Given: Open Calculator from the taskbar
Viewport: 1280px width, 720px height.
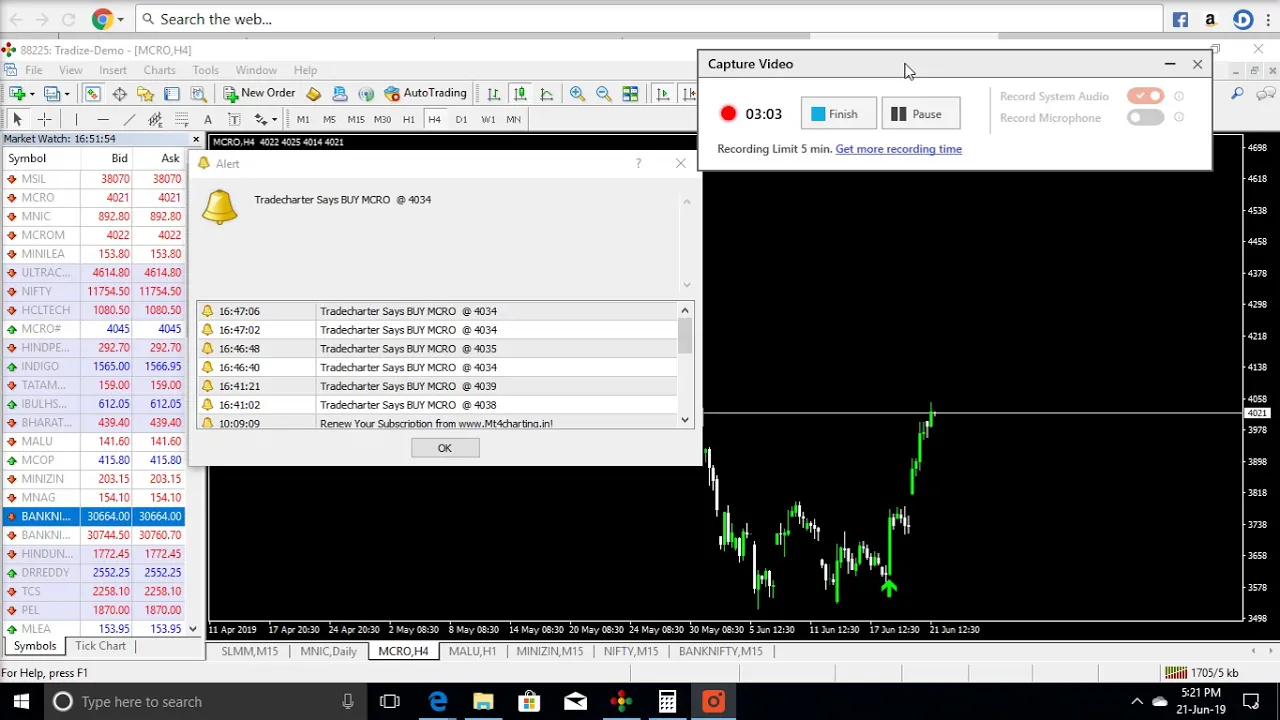Looking at the screenshot, I should [x=667, y=702].
